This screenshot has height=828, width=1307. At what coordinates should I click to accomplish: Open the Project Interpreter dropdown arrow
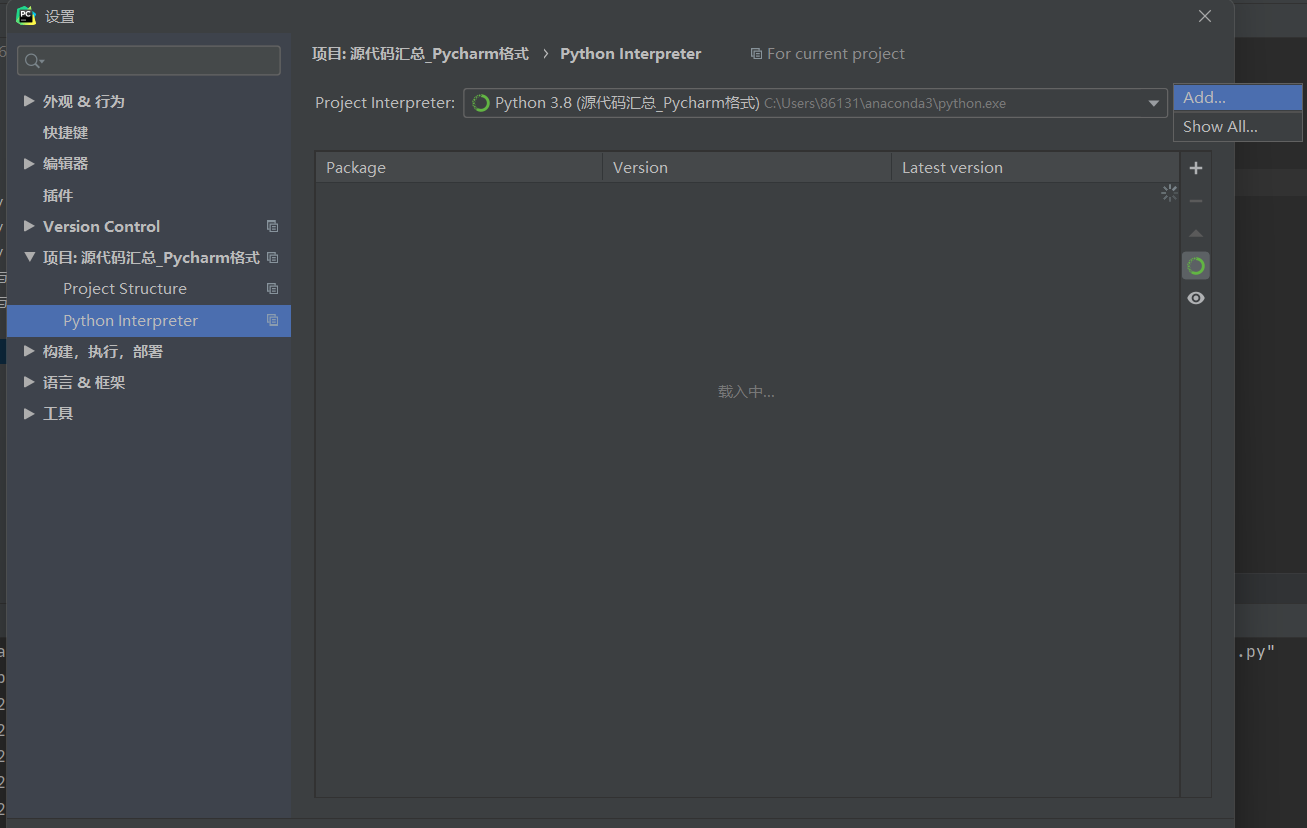coord(1153,103)
